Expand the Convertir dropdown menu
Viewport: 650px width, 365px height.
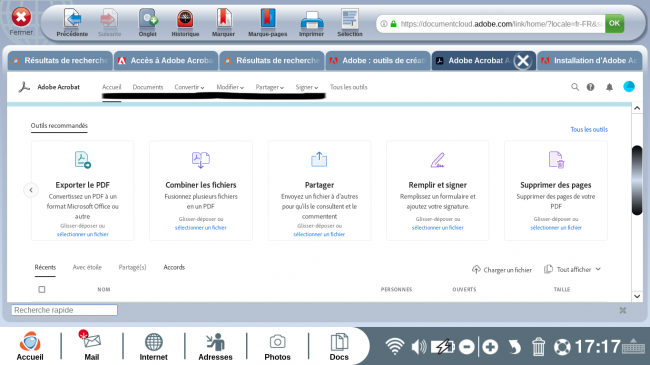189,87
